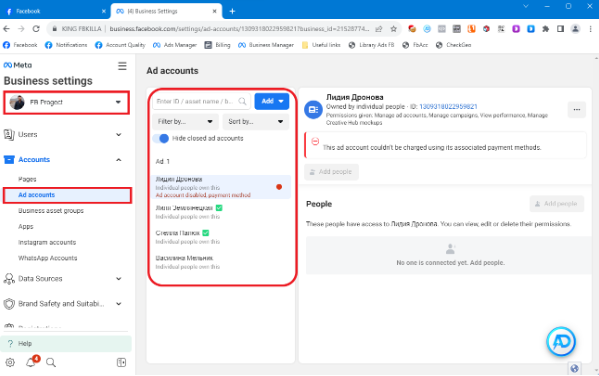Open the Filter by dropdown

click(185, 122)
